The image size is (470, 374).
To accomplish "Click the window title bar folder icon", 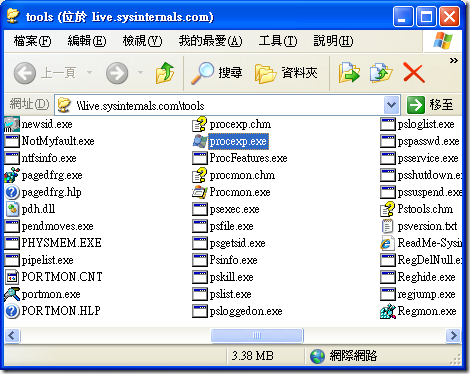I will [13, 16].
